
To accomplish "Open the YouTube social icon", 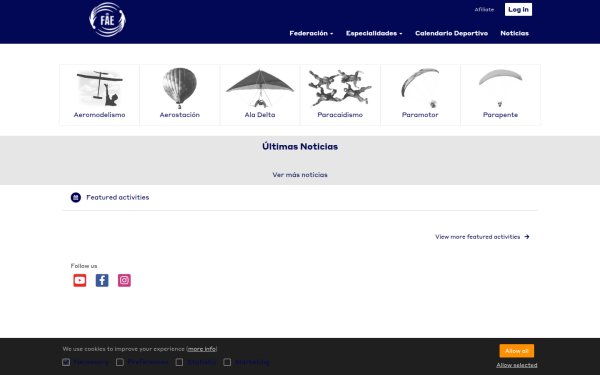I will click(x=80, y=280).
